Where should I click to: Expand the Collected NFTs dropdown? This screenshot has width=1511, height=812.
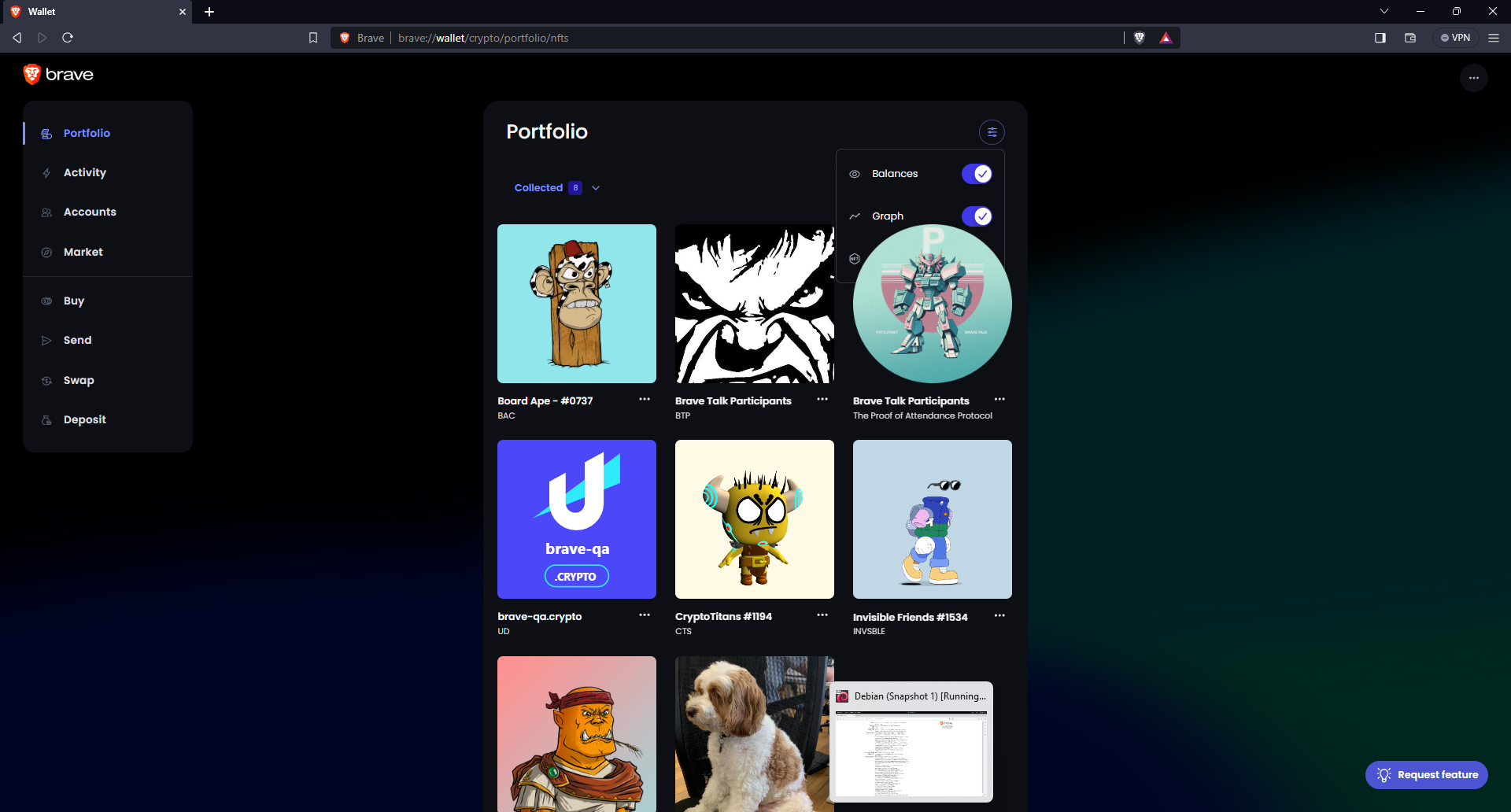[x=596, y=188]
